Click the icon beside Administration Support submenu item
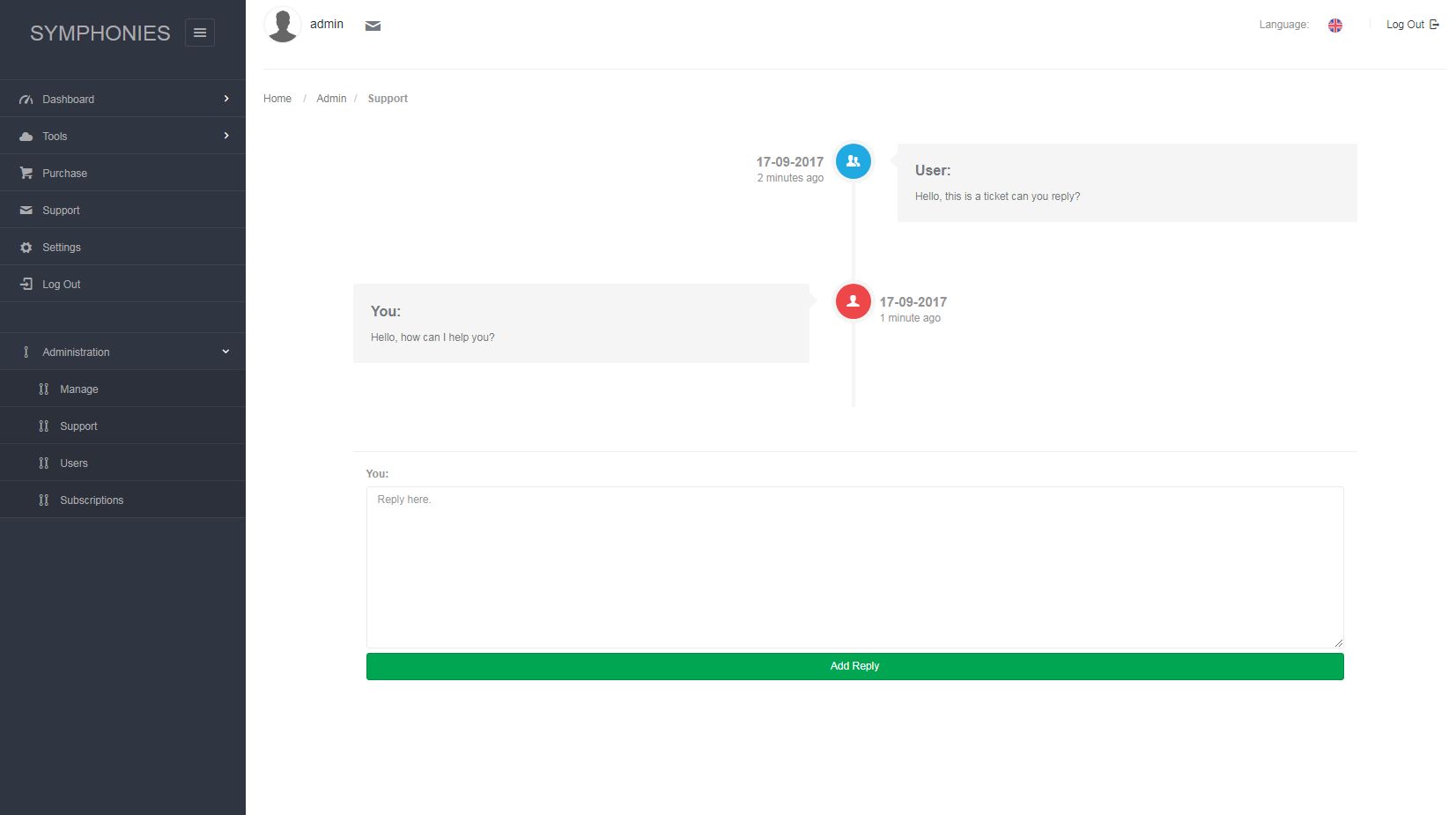Screen dimensions: 1456x815 [x=44, y=426]
